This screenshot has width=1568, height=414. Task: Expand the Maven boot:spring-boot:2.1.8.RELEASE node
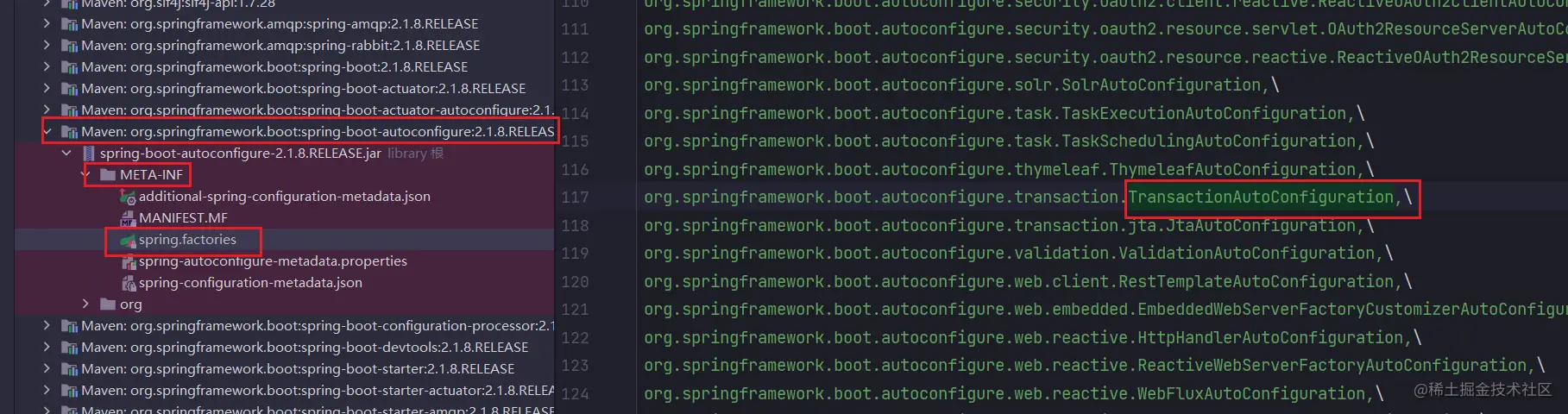[47, 67]
